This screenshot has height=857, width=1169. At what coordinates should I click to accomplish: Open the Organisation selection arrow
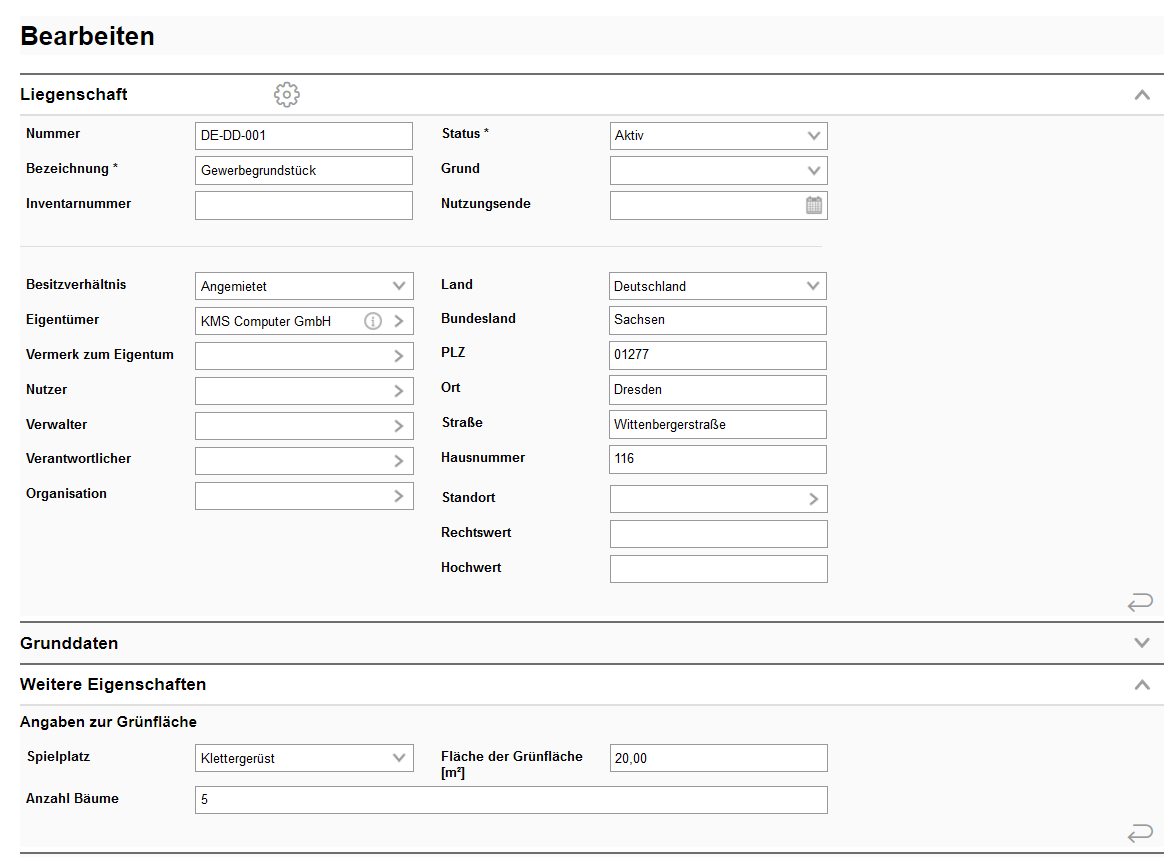coord(399,495)
